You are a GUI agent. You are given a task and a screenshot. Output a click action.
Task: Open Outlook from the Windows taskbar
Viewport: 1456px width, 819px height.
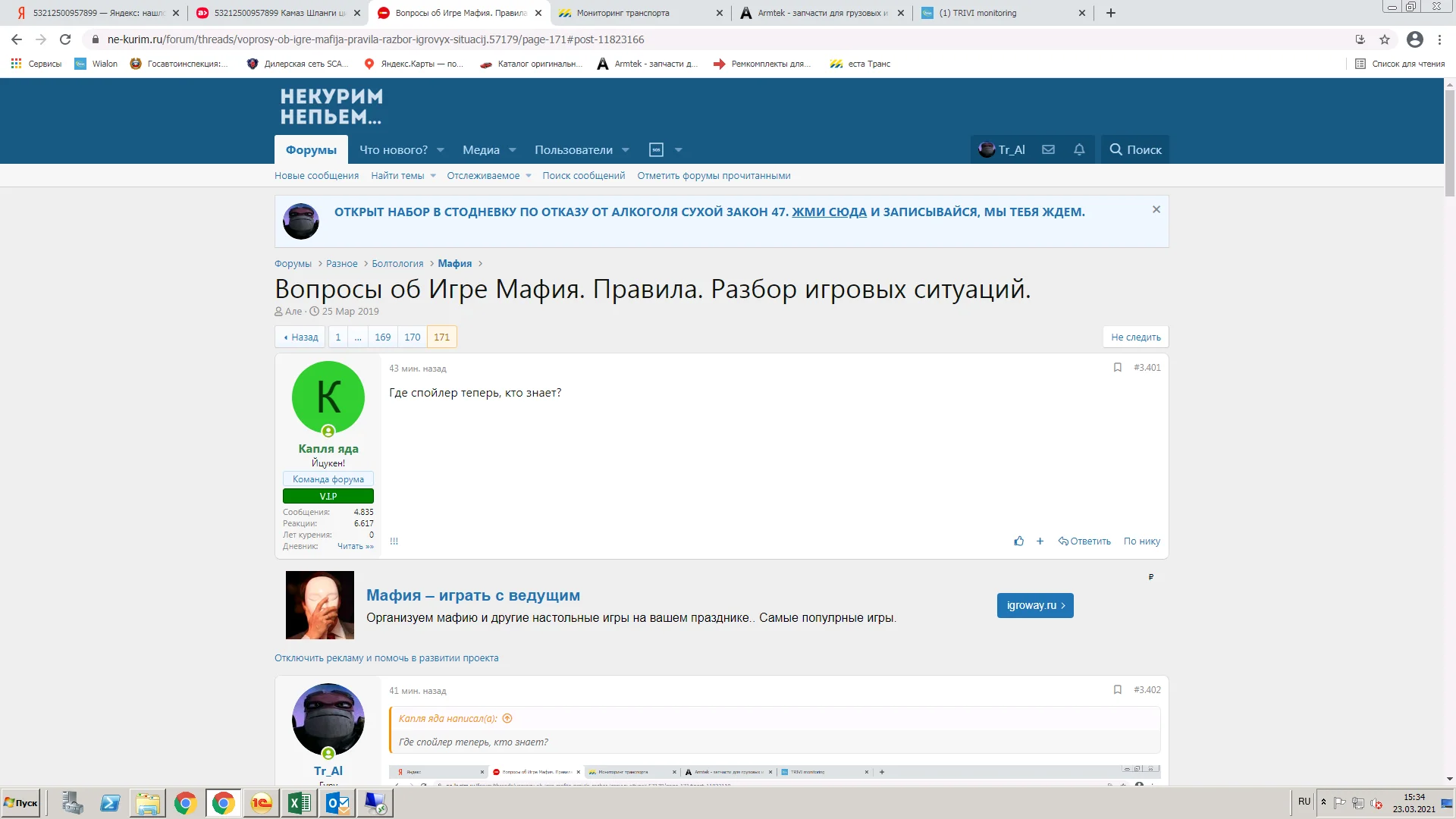tap(337, 802)
